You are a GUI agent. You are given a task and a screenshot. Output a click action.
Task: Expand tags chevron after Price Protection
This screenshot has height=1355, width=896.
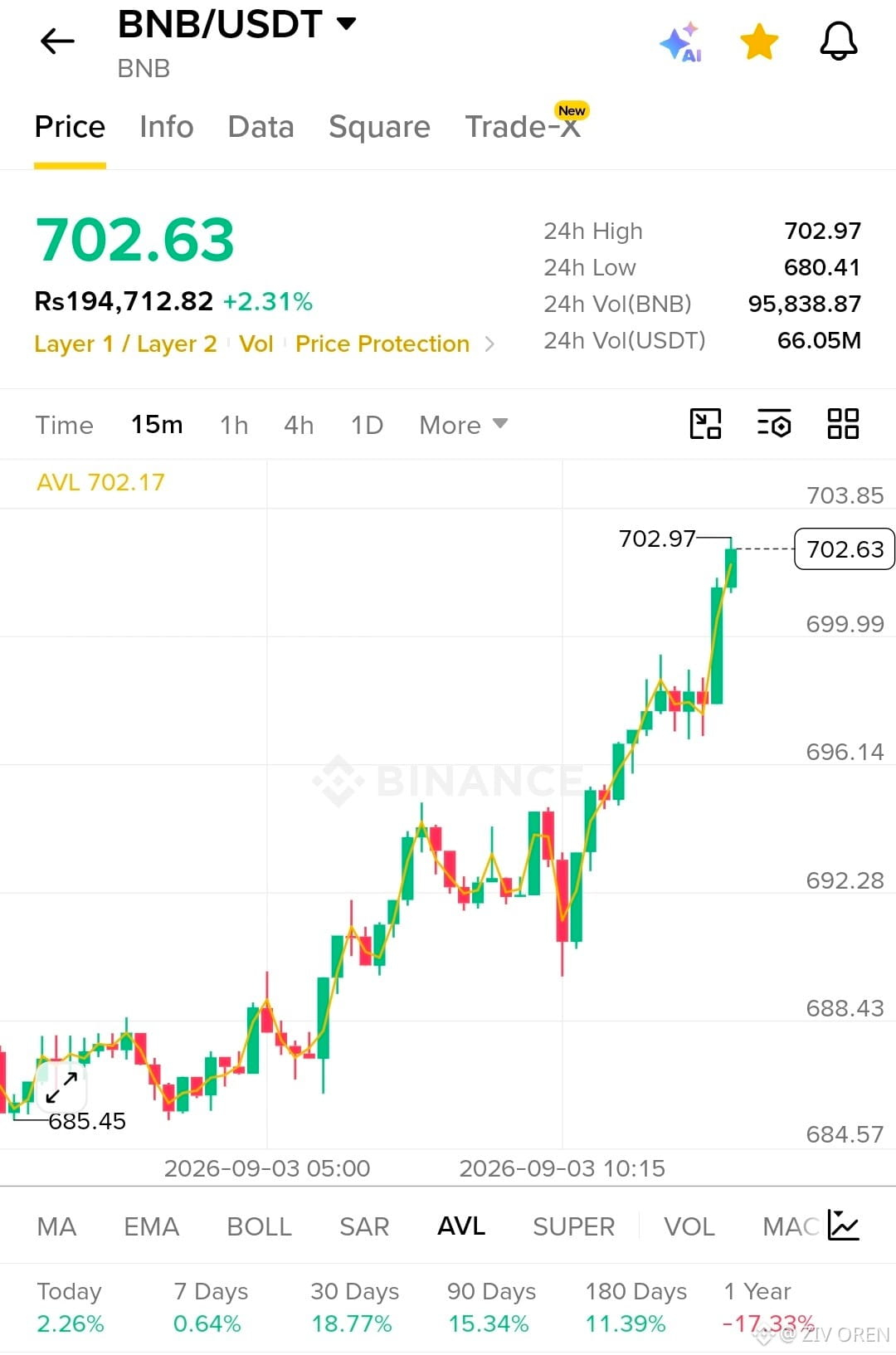click(x=489, y=344)
